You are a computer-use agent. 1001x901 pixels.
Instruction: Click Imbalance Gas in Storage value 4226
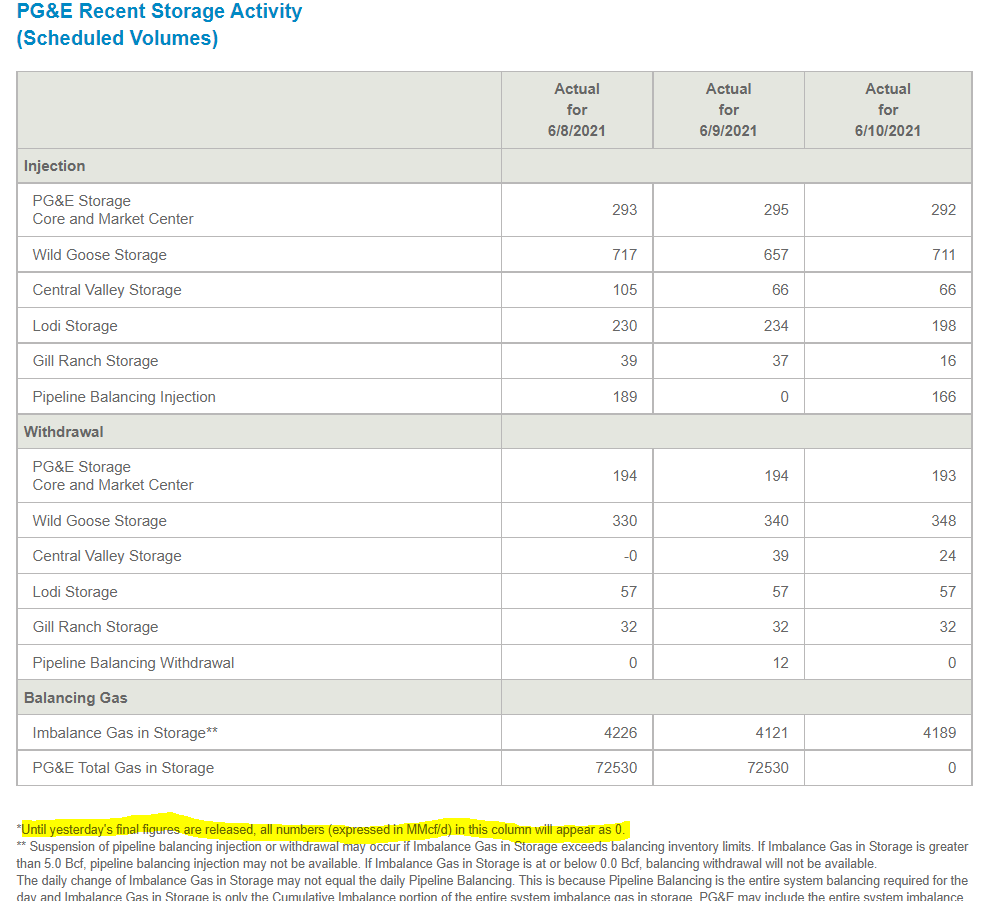621,733
